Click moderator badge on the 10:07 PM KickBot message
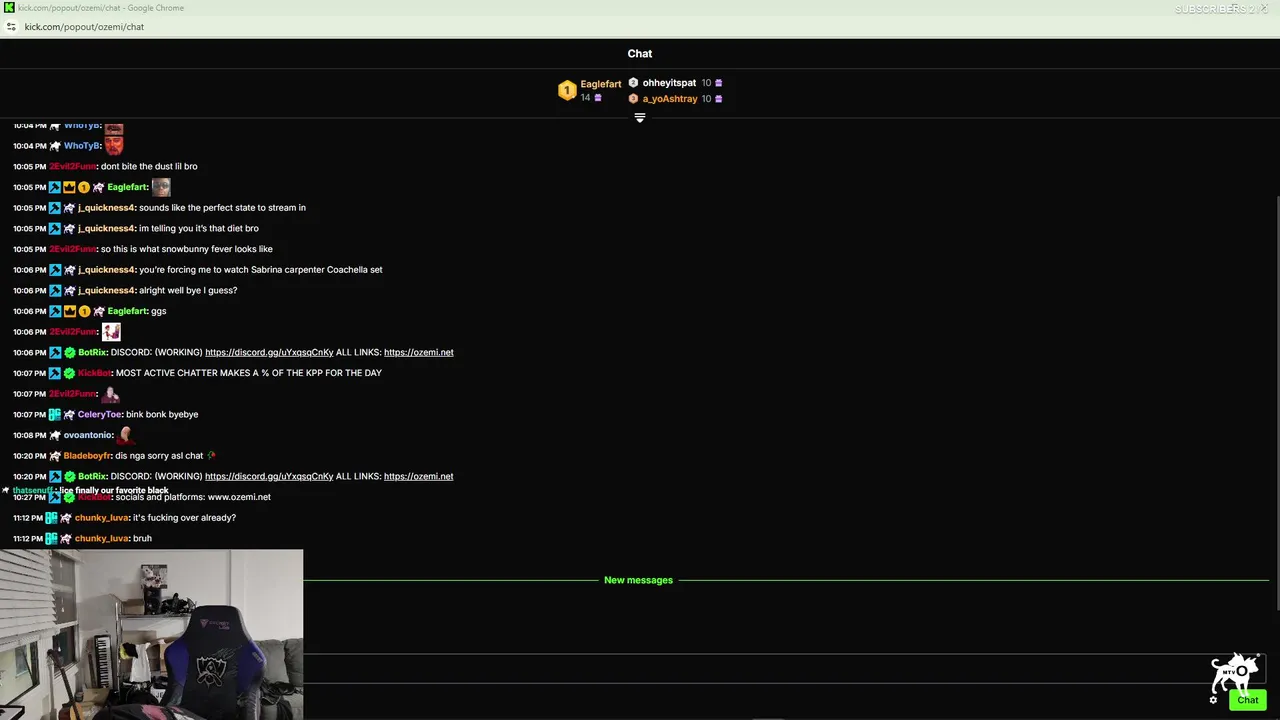1280x720 pixels. (55, 373)
